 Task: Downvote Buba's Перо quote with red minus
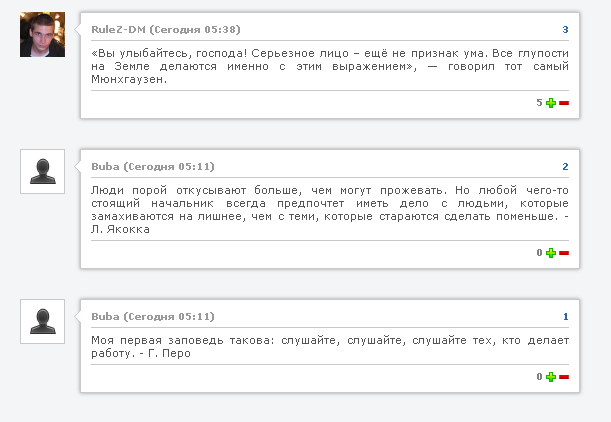pos(564,377)
